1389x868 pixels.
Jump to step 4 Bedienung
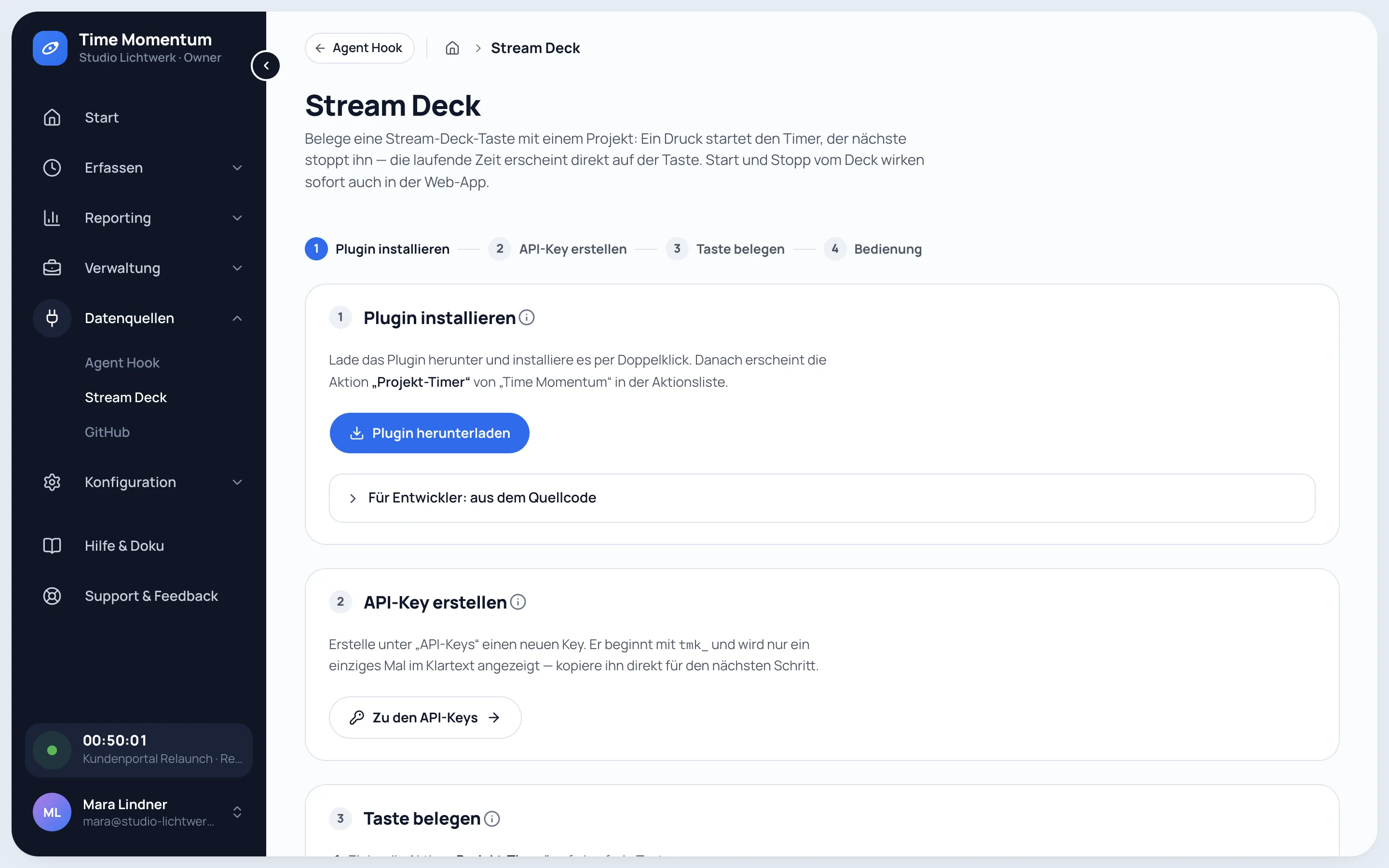(x=872, y=249)
